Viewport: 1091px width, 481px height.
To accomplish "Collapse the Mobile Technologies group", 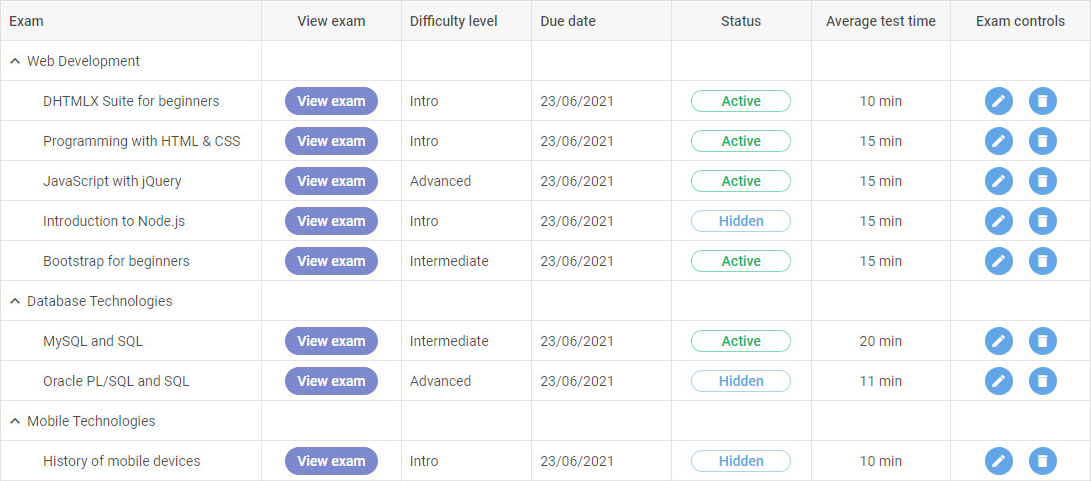I will coord(15,421).
